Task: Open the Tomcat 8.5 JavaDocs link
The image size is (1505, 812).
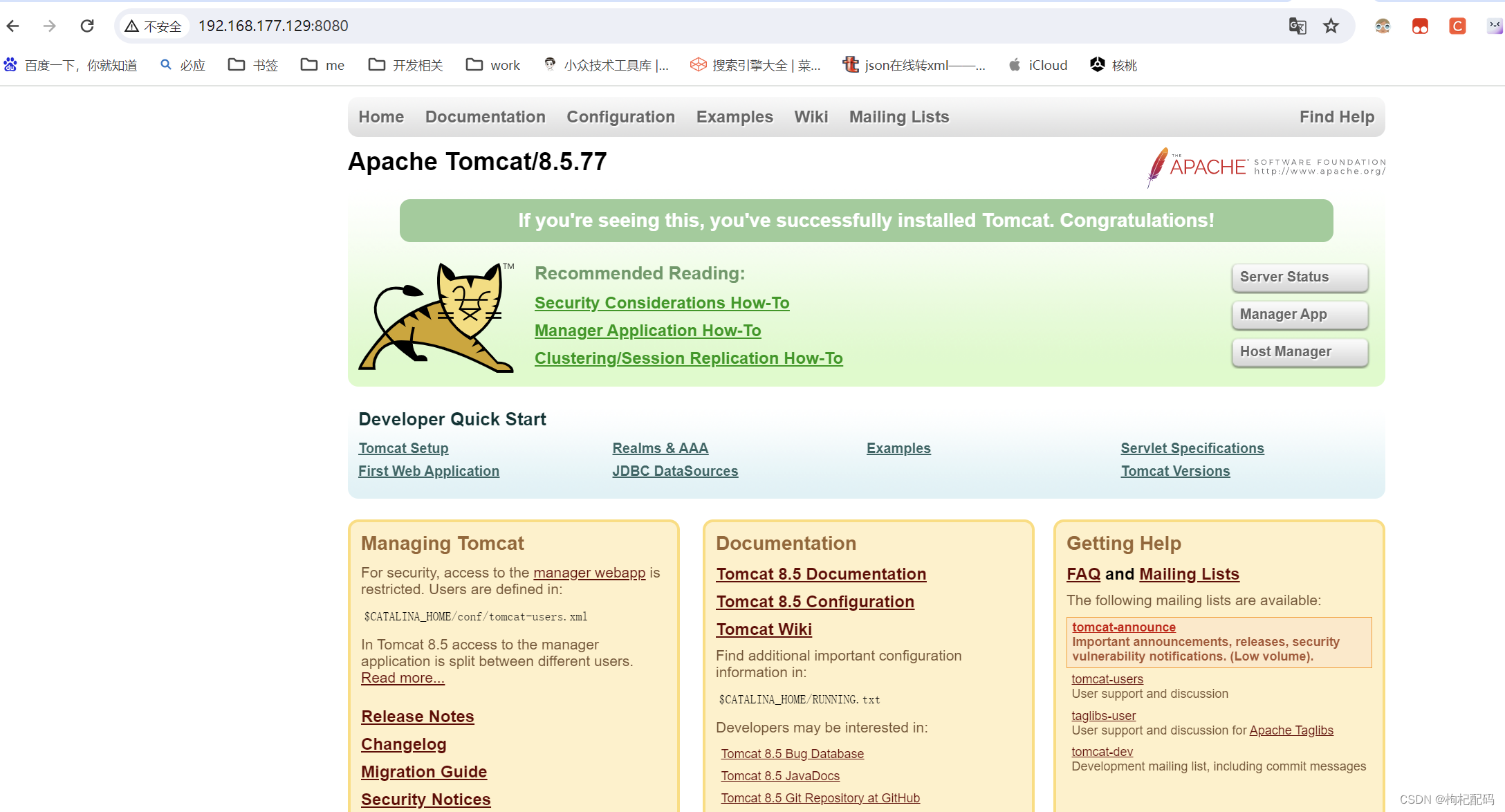Action: 780,776
